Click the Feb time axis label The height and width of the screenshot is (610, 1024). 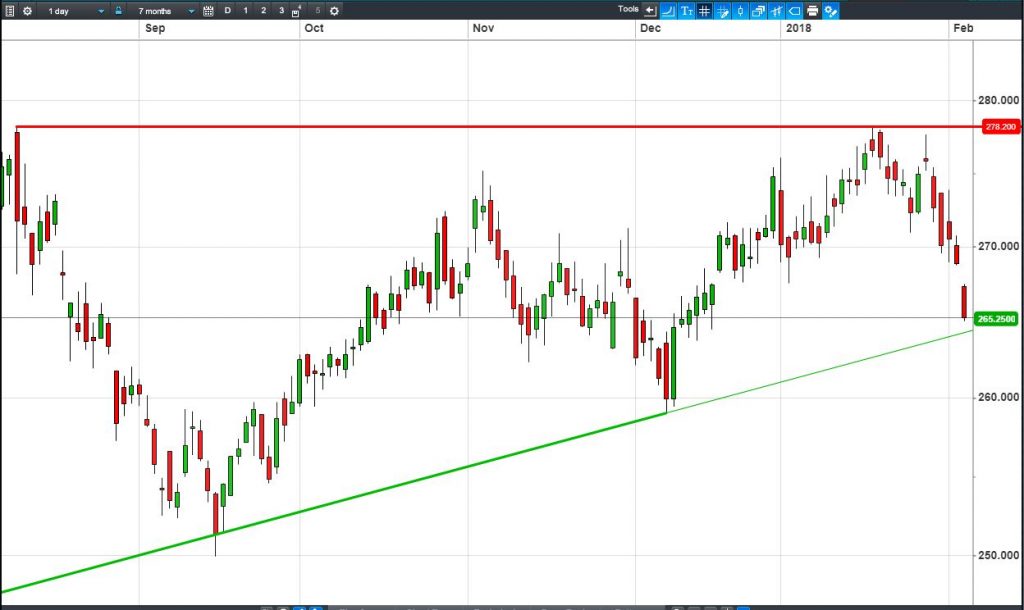(963, 28)
